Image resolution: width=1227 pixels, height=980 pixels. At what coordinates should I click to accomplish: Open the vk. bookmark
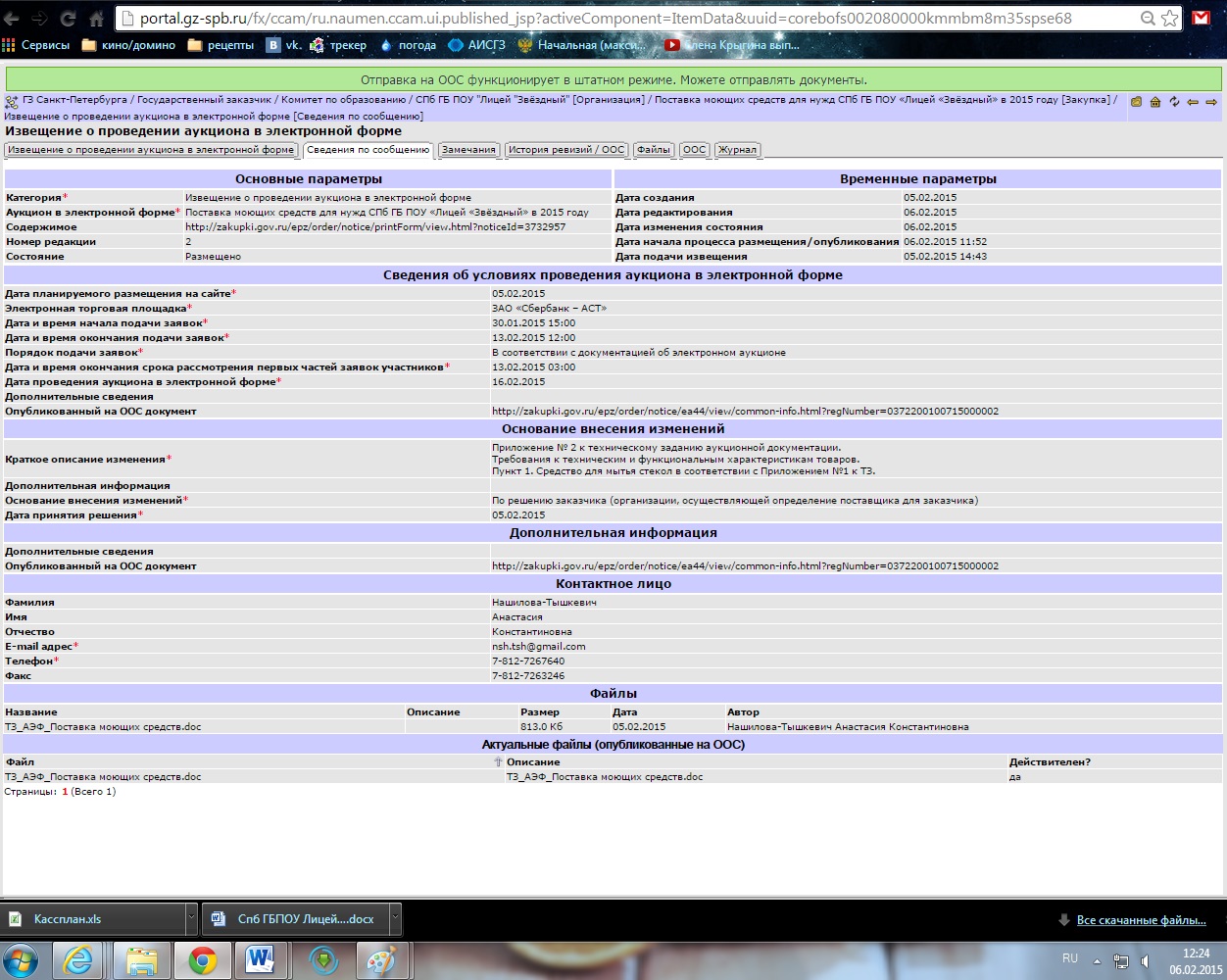coord(284,45)
